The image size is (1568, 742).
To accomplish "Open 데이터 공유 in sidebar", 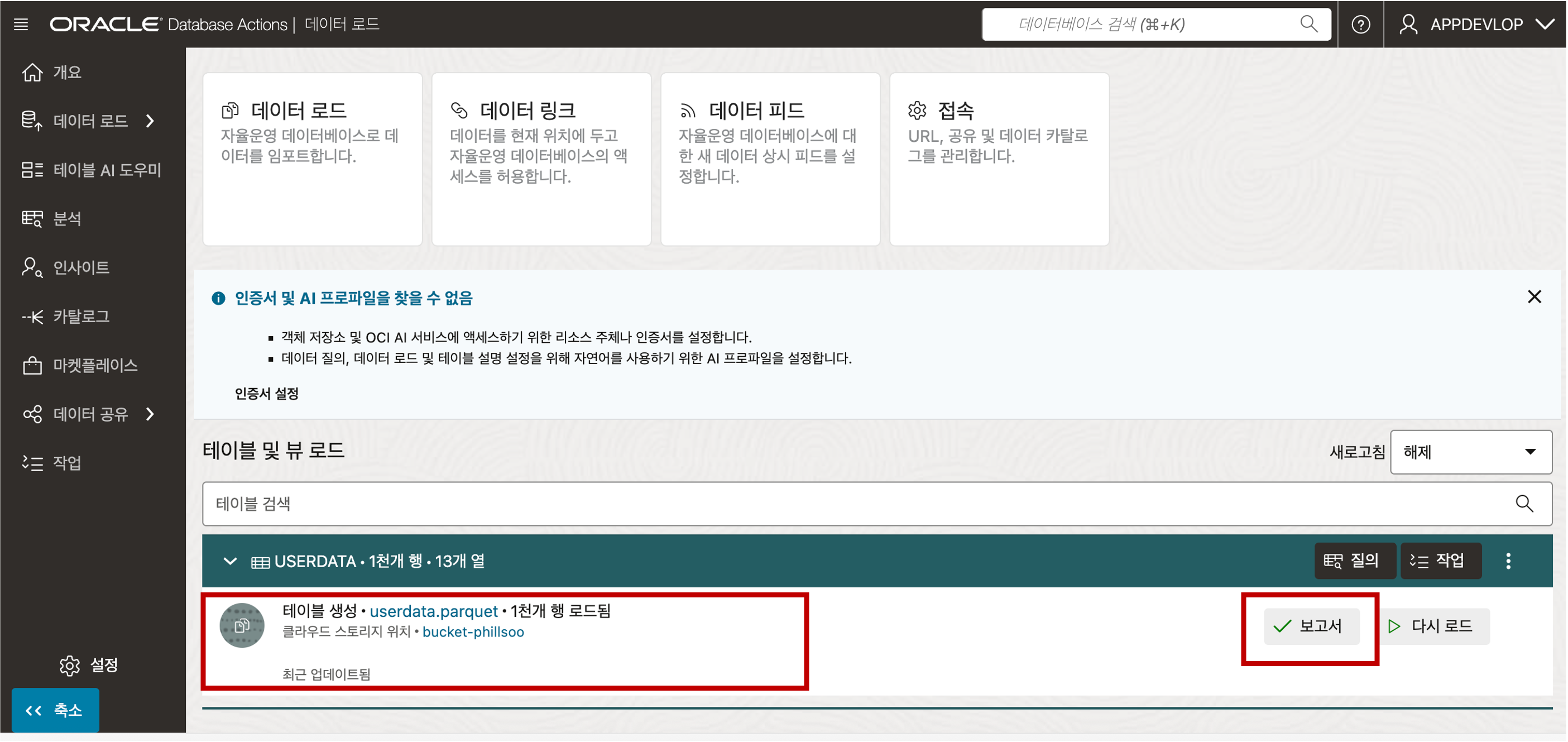I will click(x=90, y=414).
